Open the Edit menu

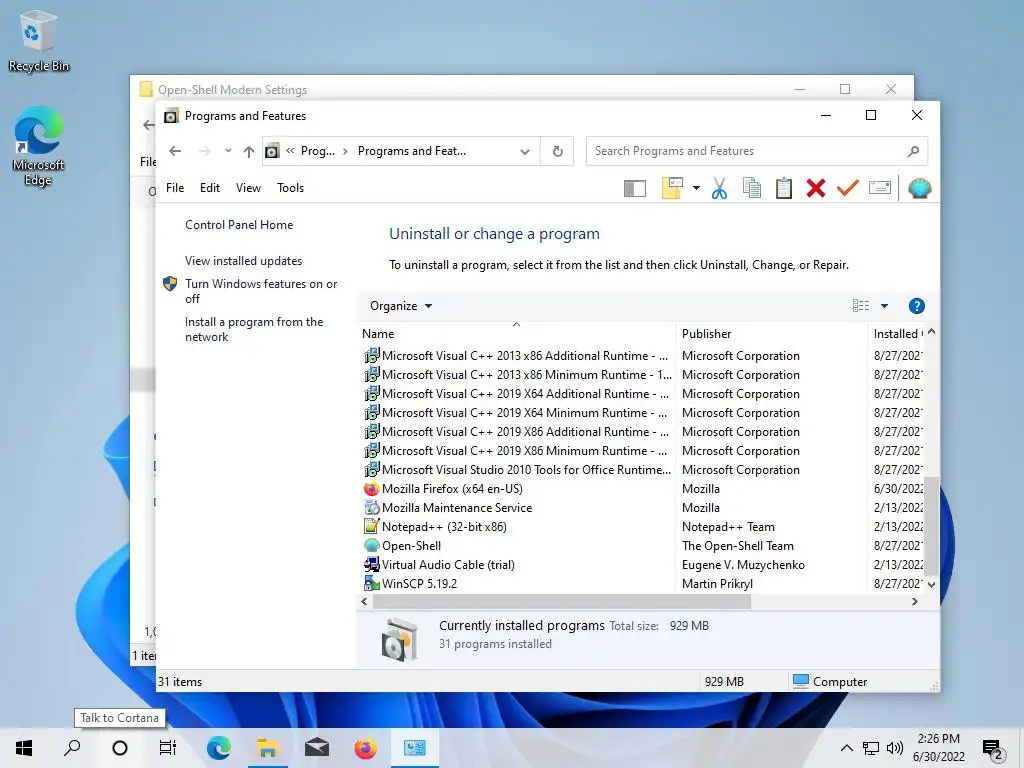click(x=210, y=188)
